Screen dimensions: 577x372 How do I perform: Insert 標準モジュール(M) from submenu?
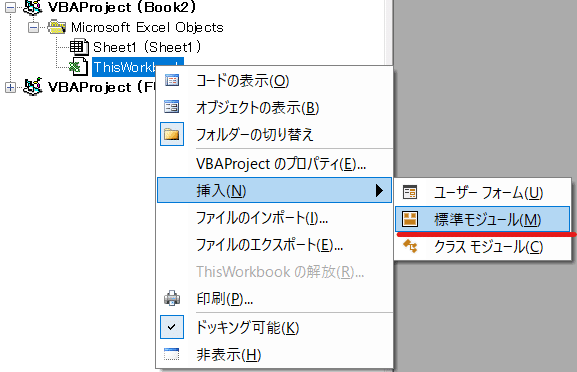coord(482,219)
